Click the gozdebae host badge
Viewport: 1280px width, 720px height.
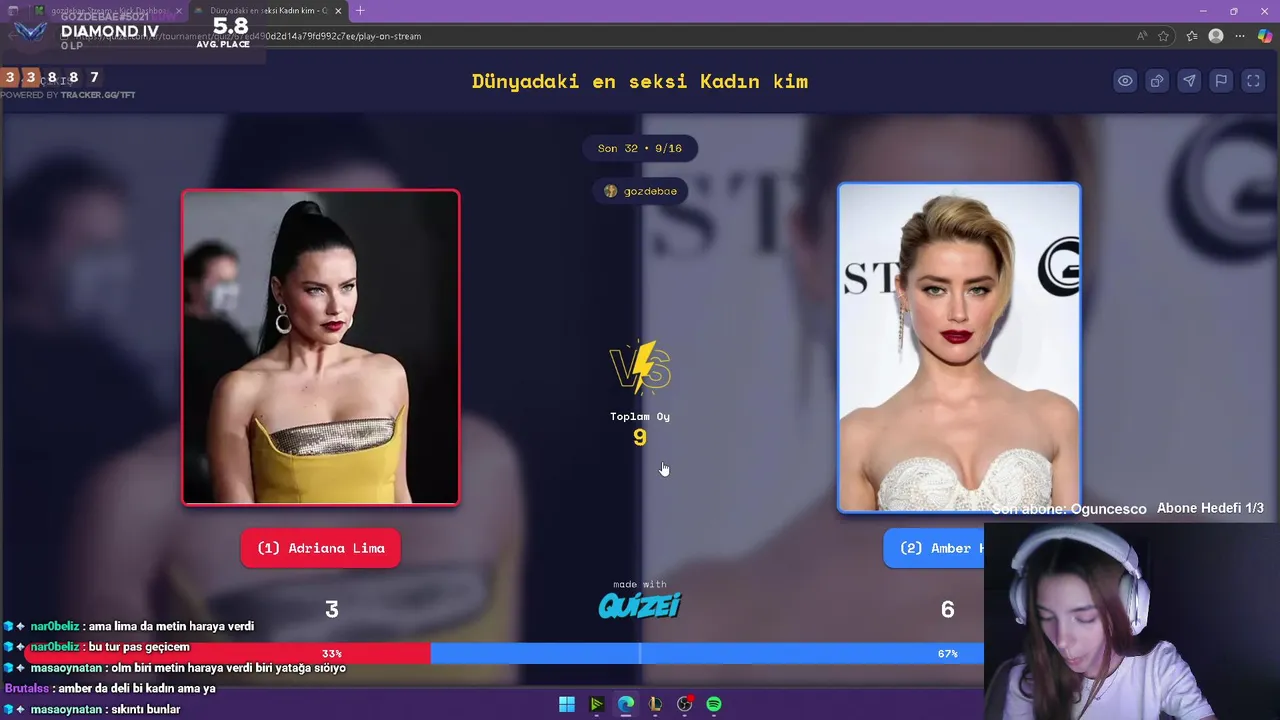click(640, 191)
